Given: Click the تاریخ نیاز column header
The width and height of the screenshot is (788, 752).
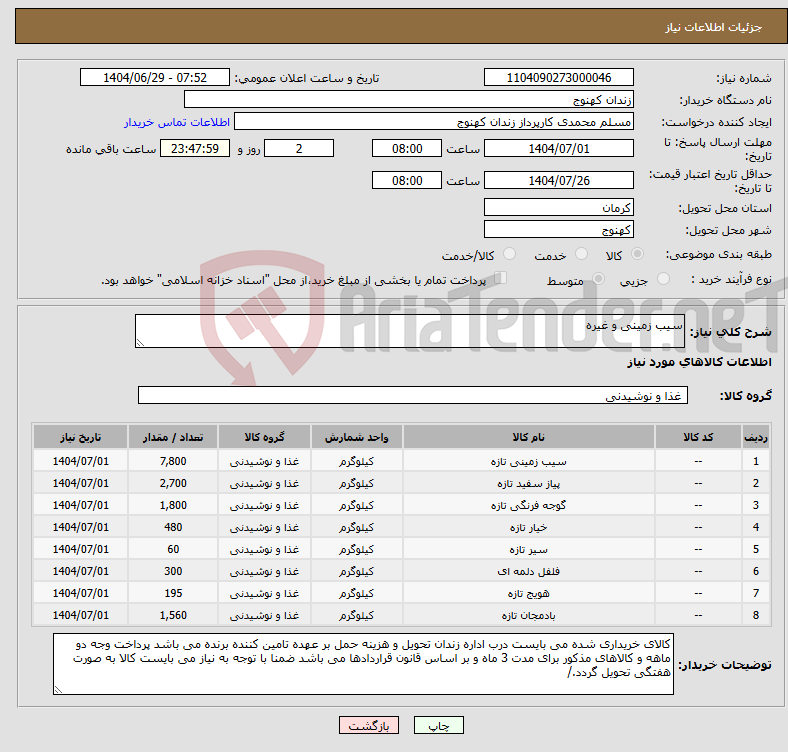Looking at the screenshot, I should click(80, 437).
